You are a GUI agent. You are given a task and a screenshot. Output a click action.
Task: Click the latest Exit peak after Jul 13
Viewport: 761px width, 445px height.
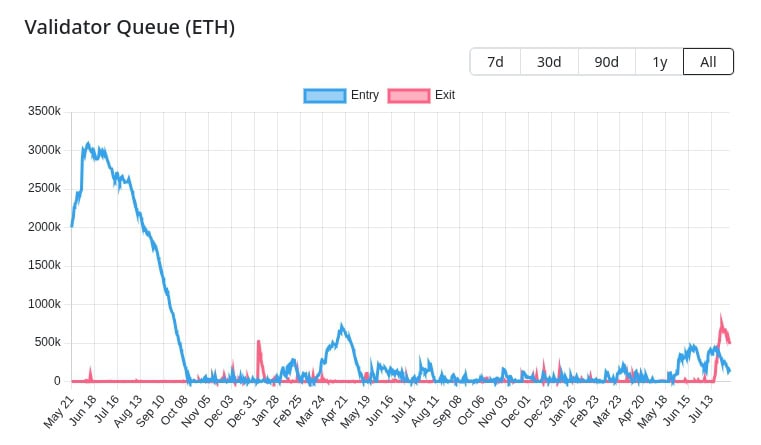pyautogui.click(x=721, y=316)
